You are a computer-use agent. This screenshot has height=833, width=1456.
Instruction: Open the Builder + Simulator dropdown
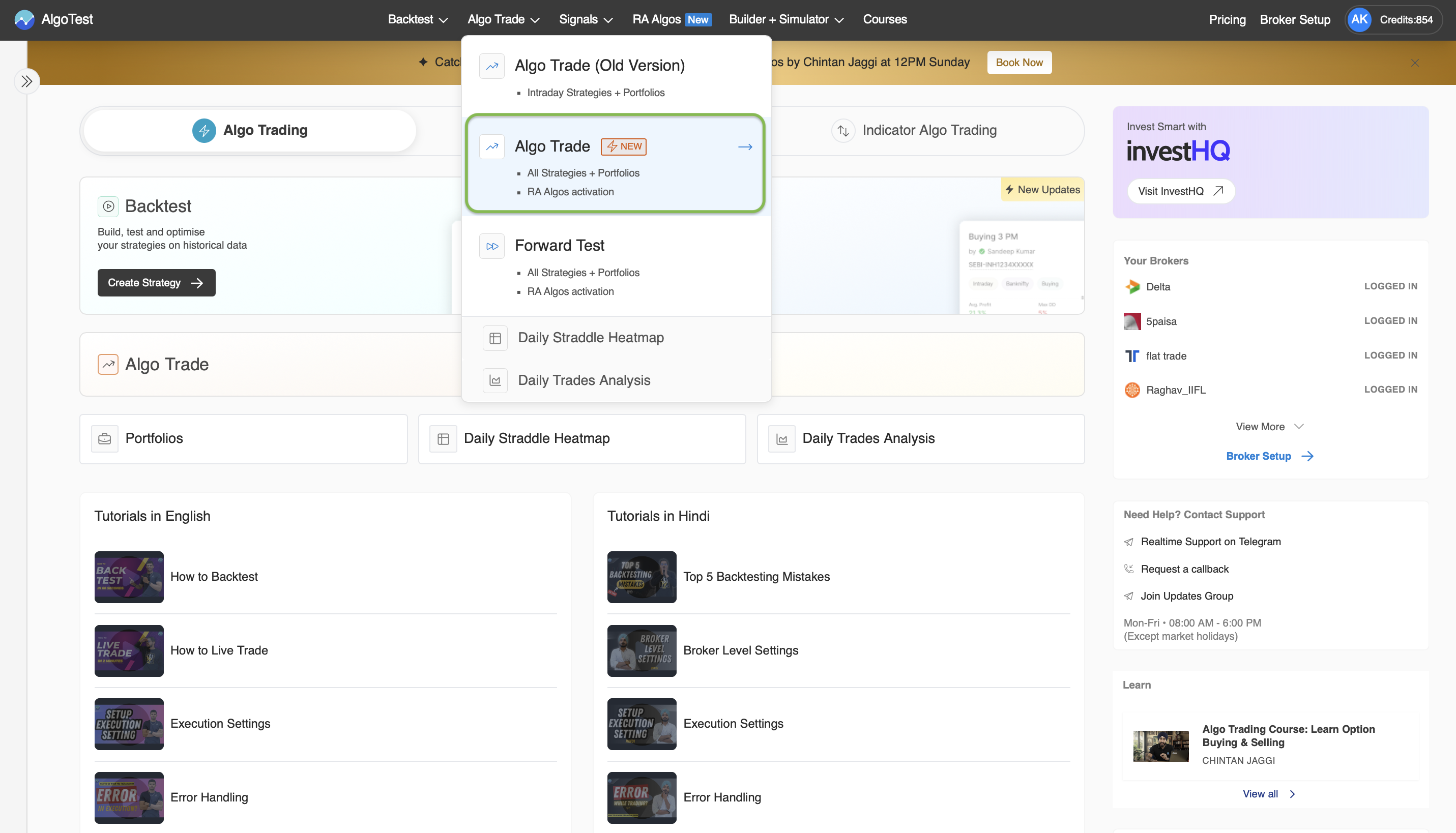pyautogui.click(x=787, y=19)
